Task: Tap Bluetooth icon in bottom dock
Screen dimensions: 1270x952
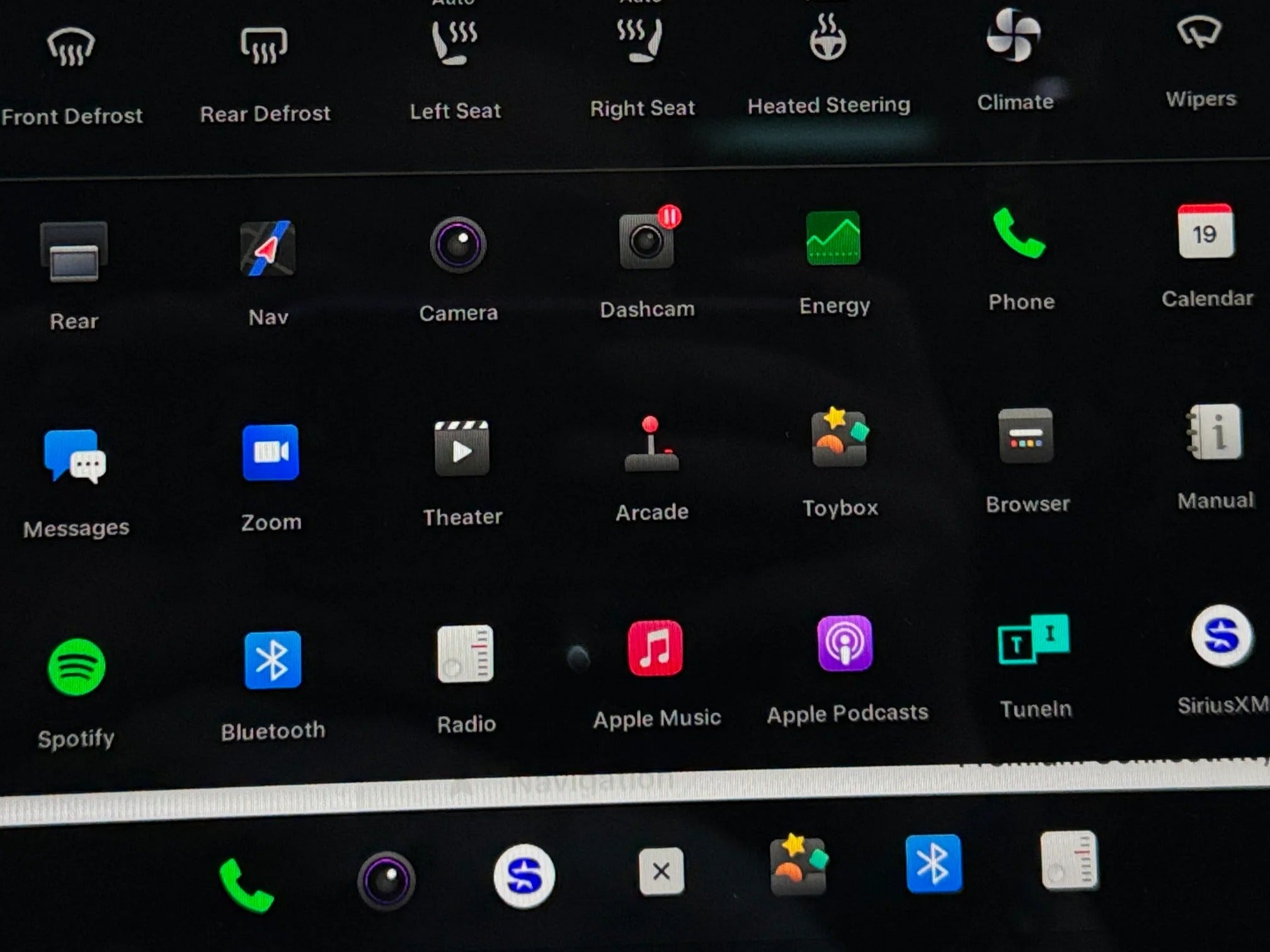Action: point(934,864)
